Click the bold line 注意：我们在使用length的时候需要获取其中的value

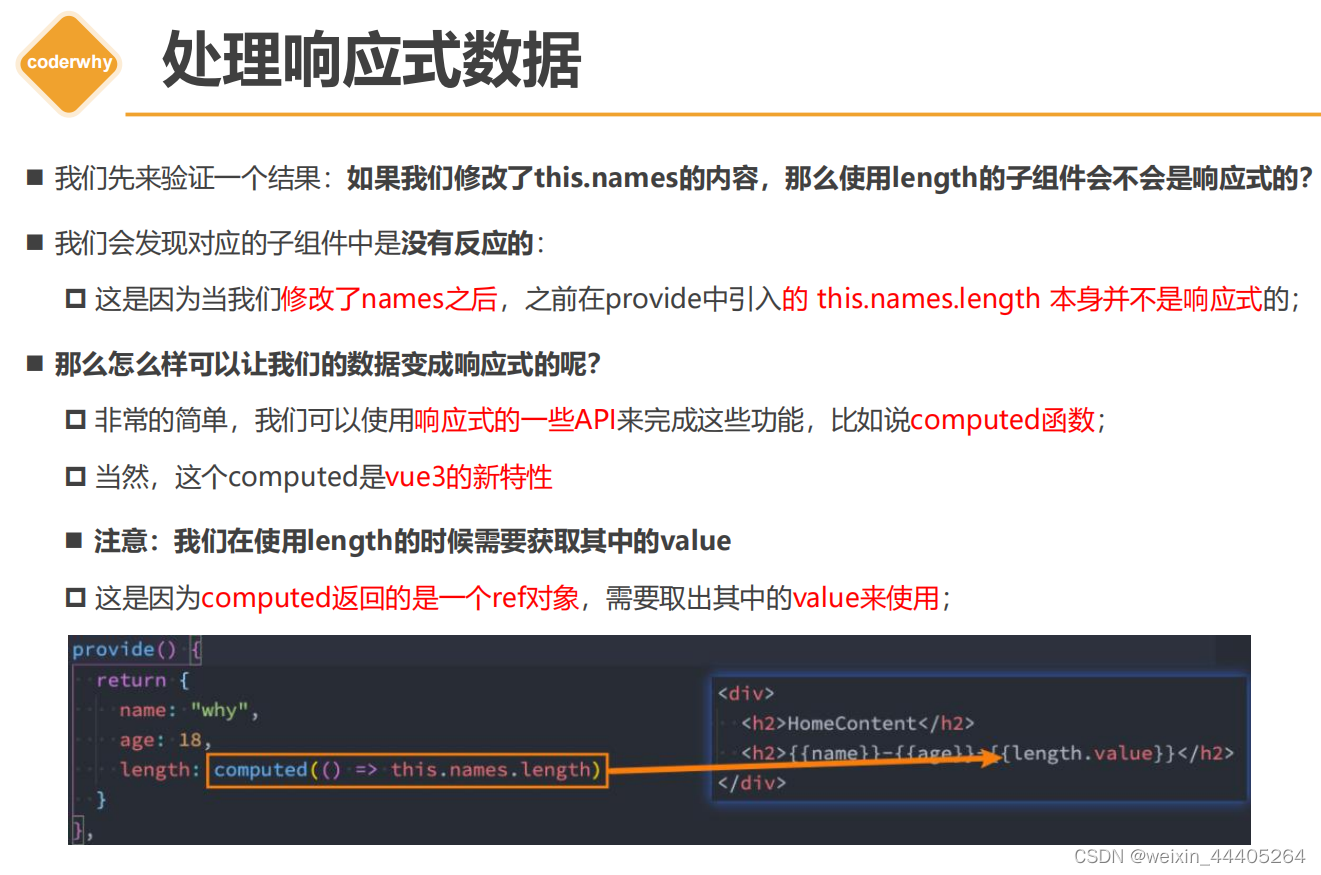pyautogui.click(x=413, y=541)
